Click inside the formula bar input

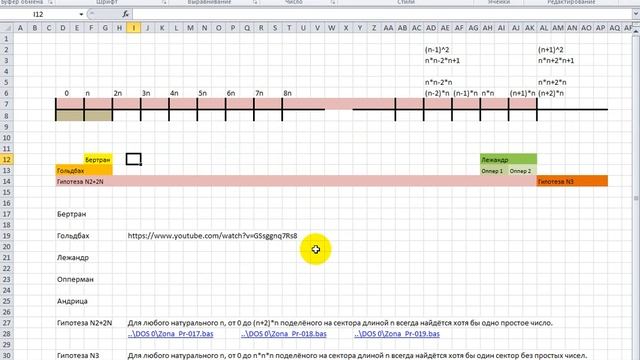click(382, 14)
